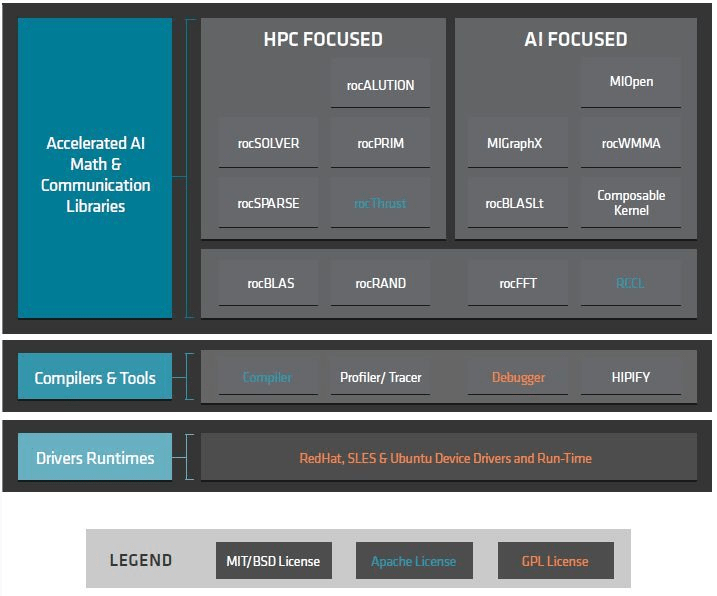This screenshot has height=596, width=717.
Task: Click the rocALUTION library tile
Action: pyautogui.click(x=380, y=85)
